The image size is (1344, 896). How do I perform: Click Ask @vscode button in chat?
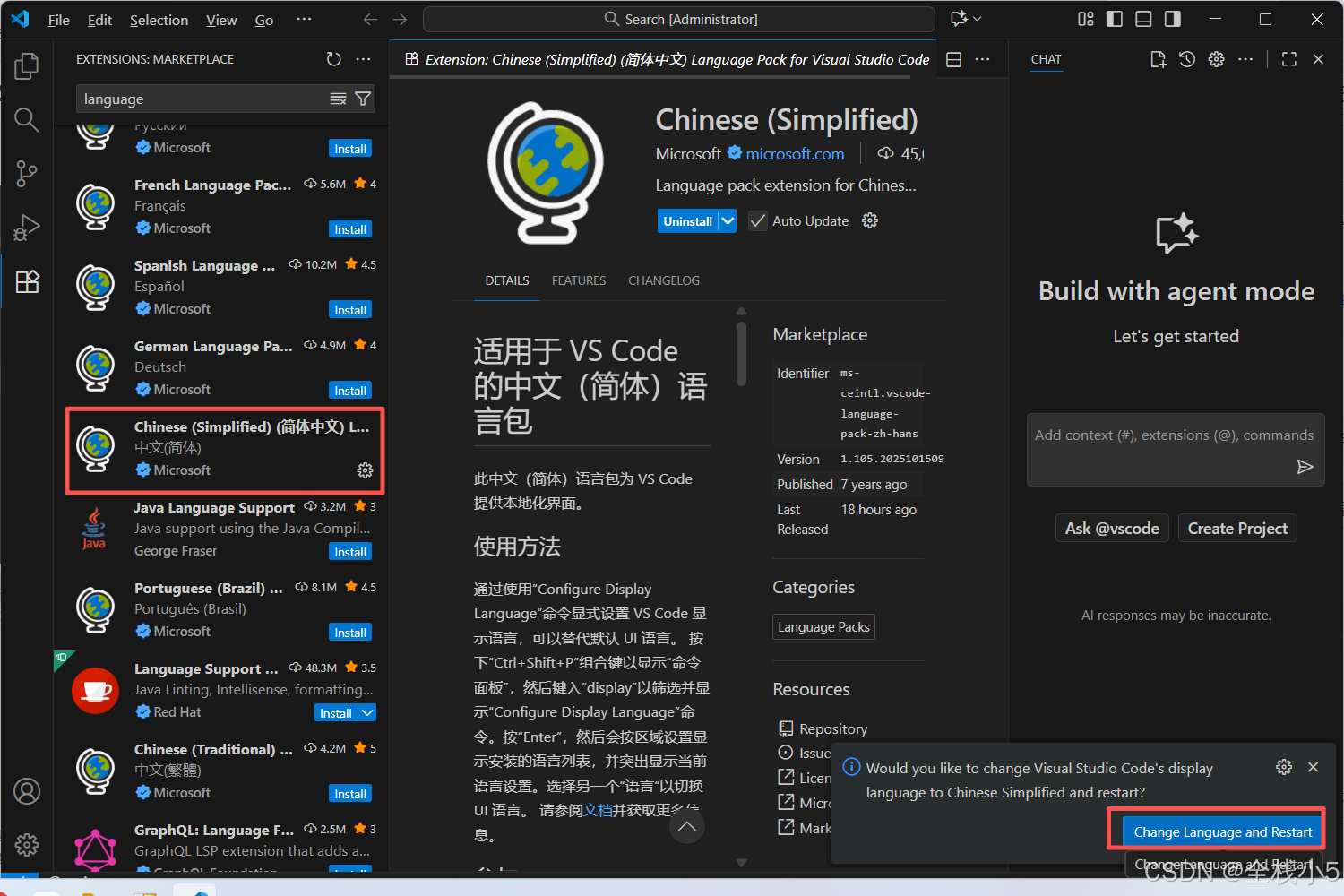[1112, 529]
